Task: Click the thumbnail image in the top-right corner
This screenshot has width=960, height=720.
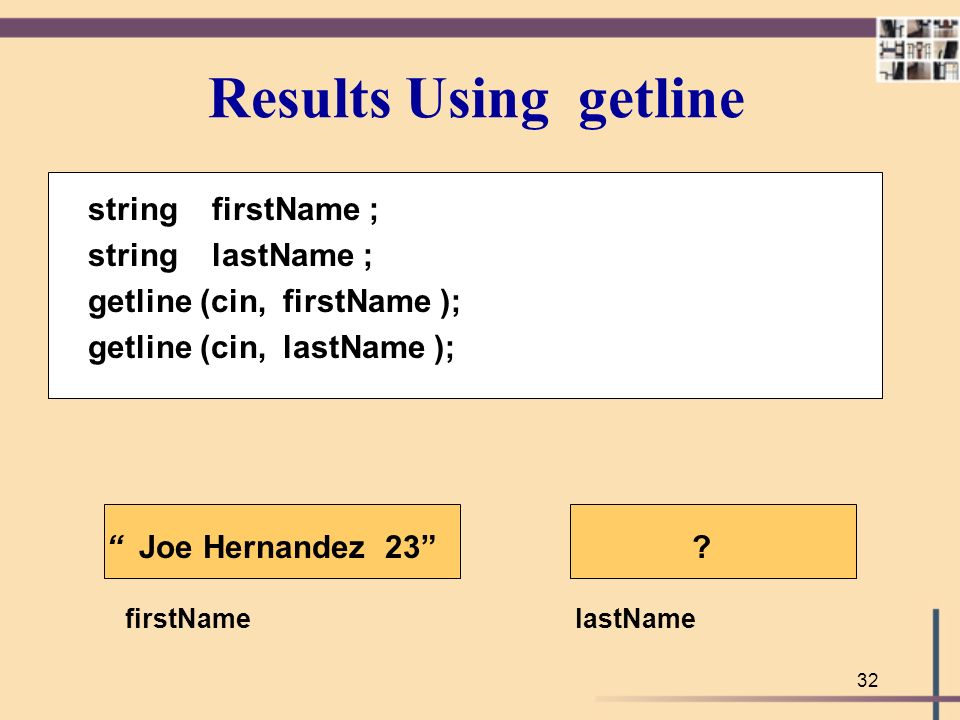Action: point(918,49)
